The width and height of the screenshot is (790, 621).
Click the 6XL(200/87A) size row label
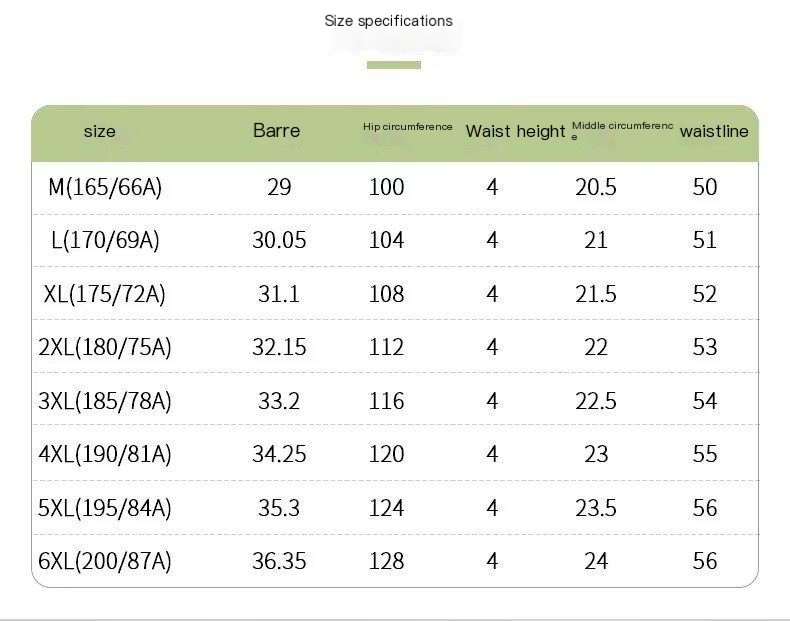pos(105,561)
